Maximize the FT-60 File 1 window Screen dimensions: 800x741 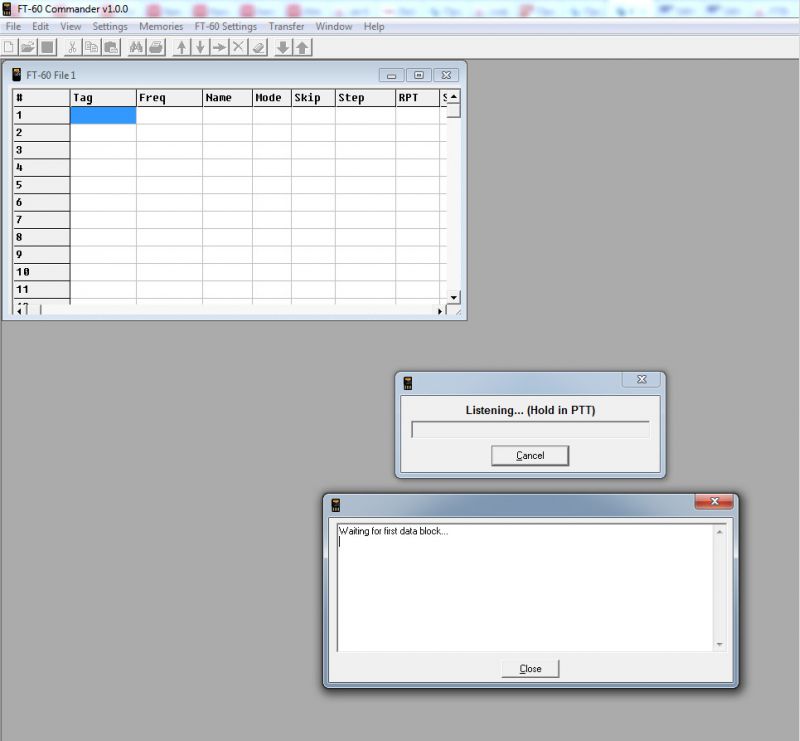tap(418, 75)
